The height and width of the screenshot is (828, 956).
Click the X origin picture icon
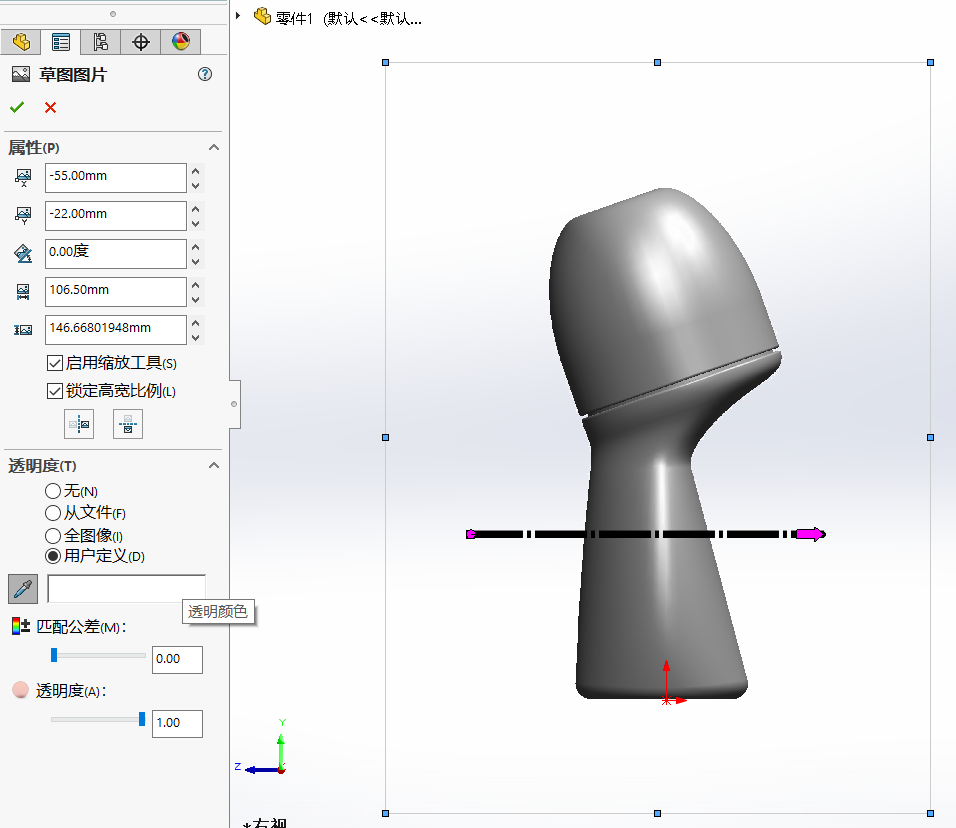[23, 178]
